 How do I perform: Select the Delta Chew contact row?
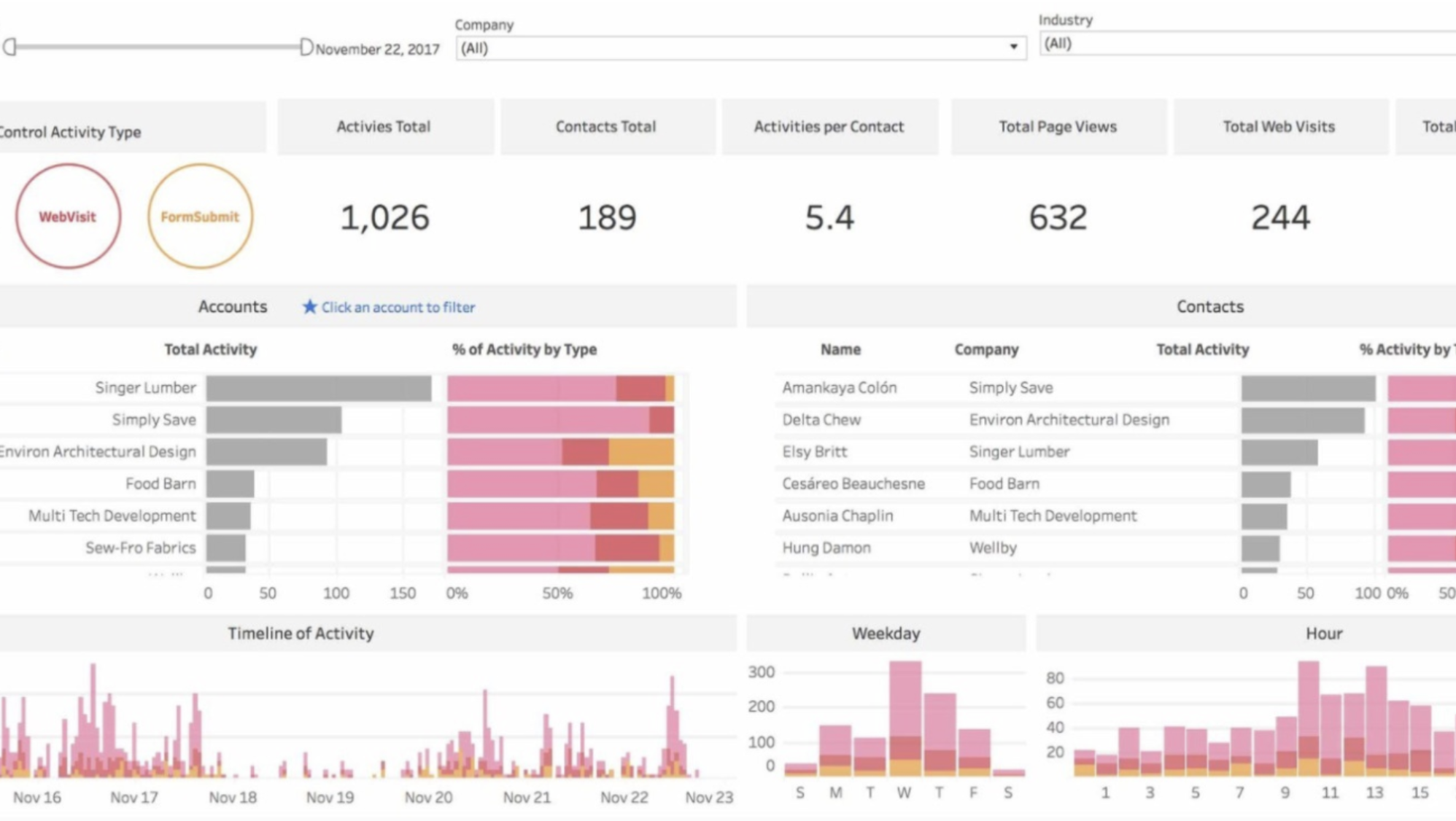point(821,420)
